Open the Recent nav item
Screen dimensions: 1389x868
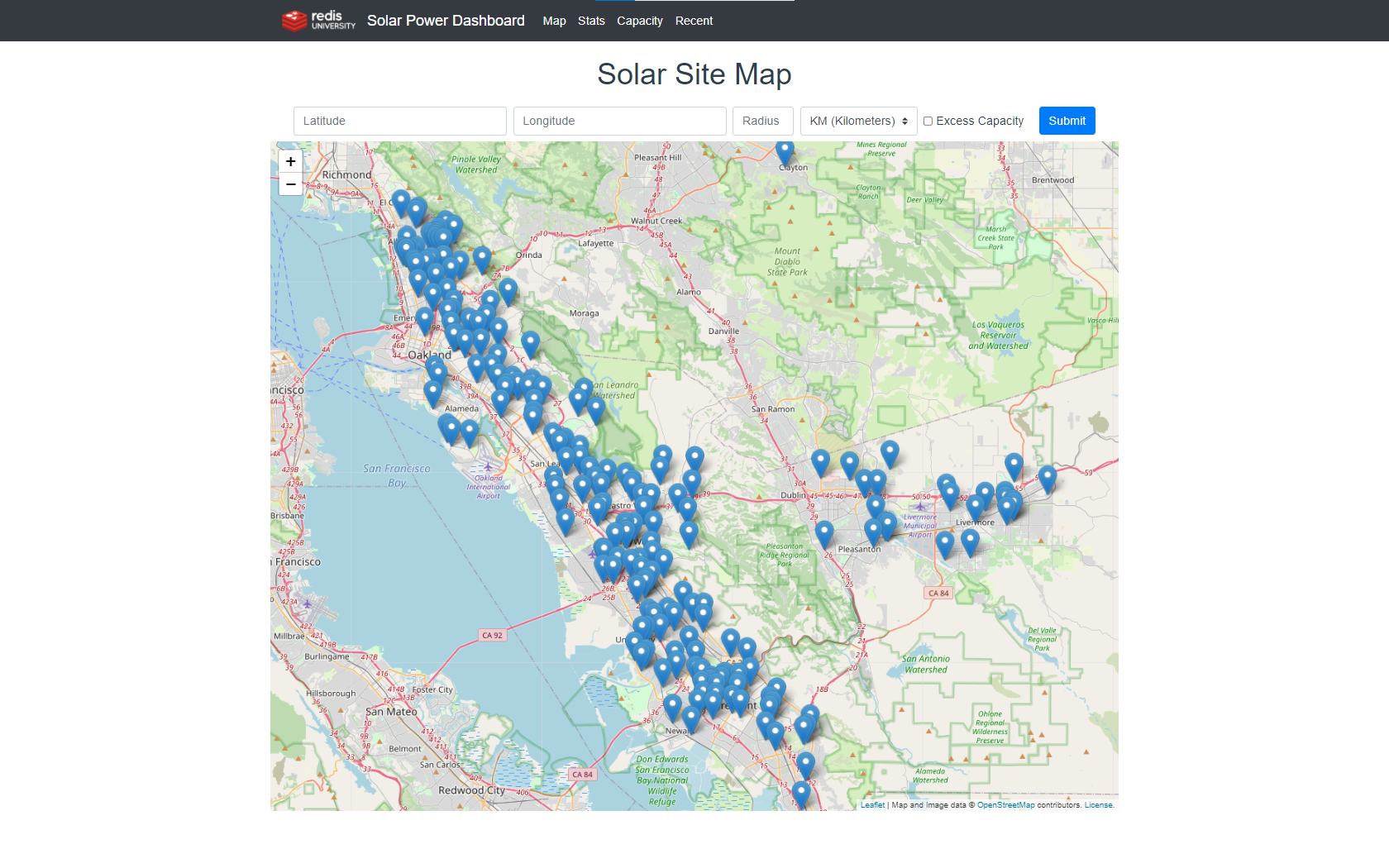[x=694, y=21]
